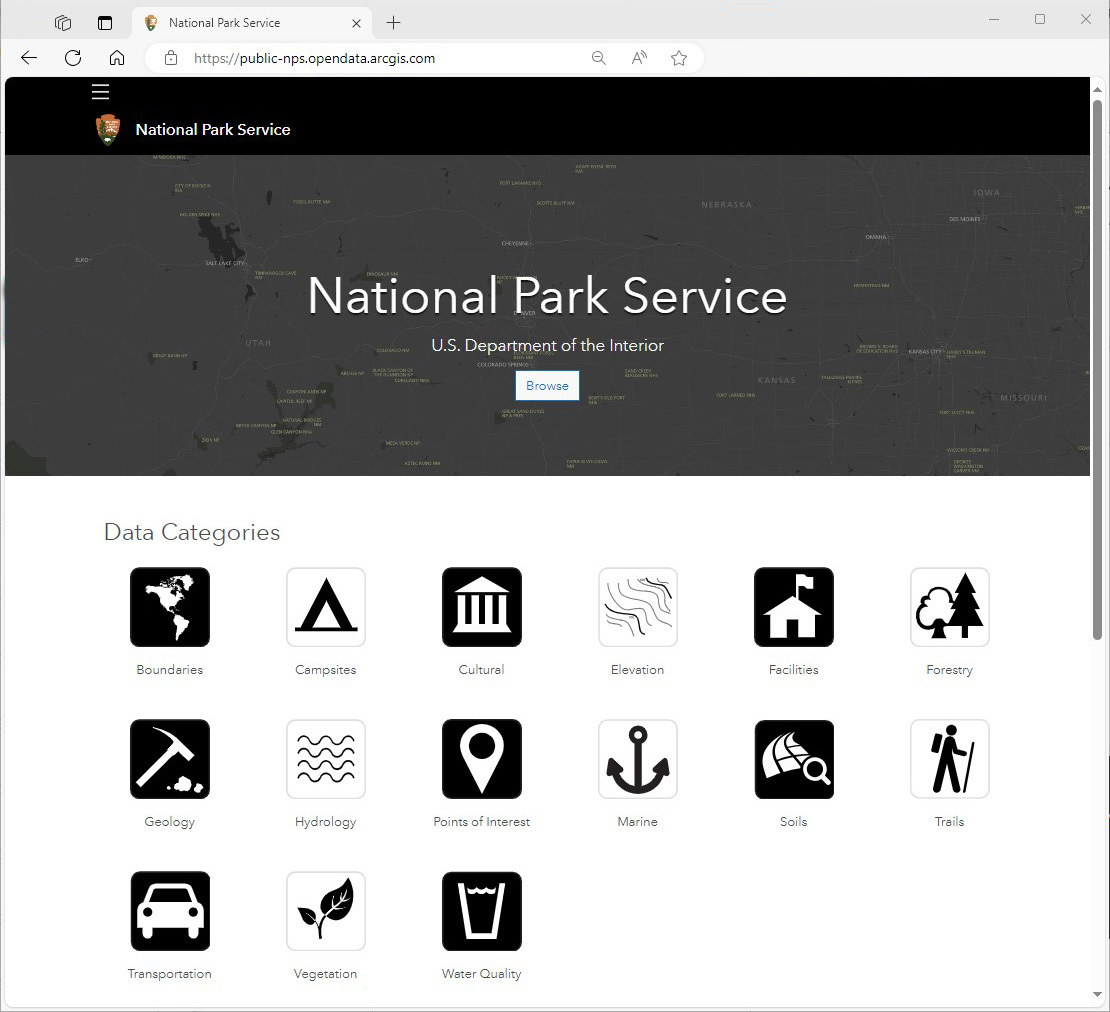Switch to the National Park Service browser tab
Viewport: 1110px width, 1012px height.
pos(250,22)
